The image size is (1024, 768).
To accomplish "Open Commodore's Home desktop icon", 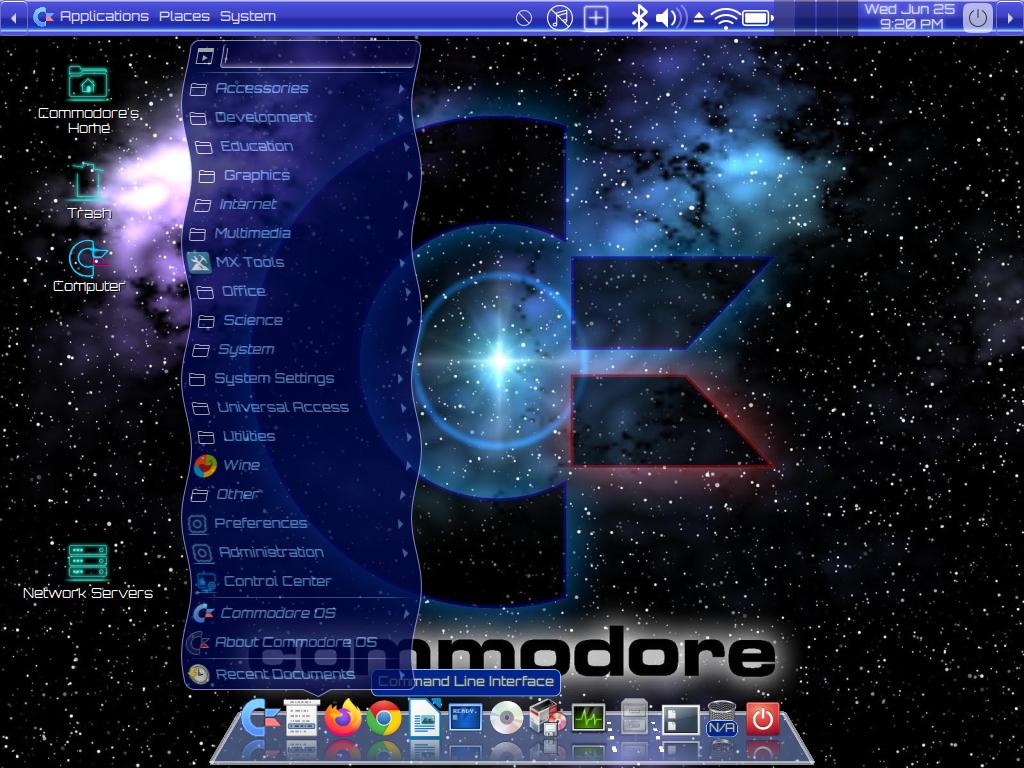I will tap(88, 99).
